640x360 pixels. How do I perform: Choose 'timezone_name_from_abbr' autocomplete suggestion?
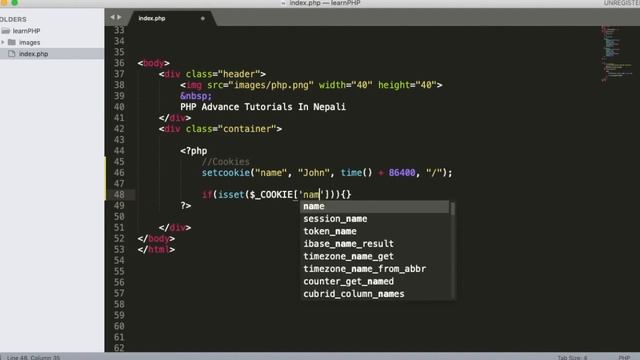click(x=375, y=269)
